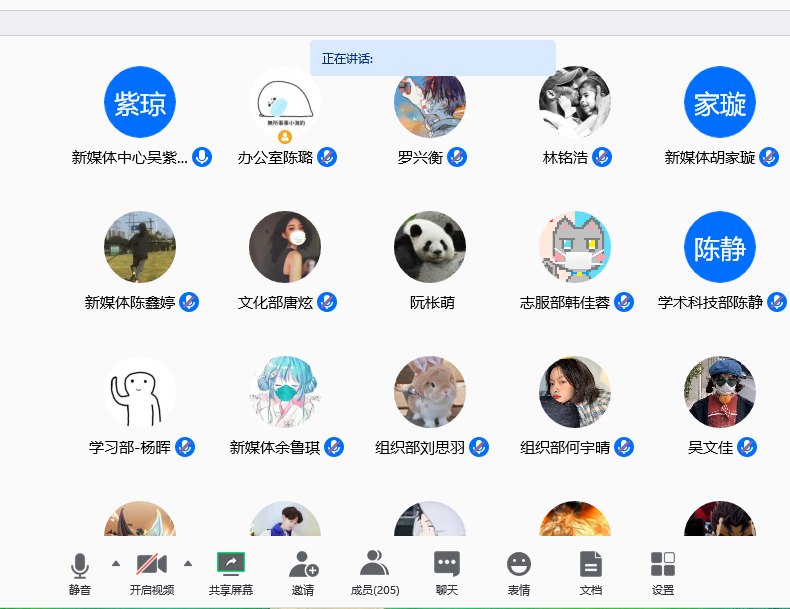Click the name label 组织部刘思羽
790x609 pixels.
[420, 447]
